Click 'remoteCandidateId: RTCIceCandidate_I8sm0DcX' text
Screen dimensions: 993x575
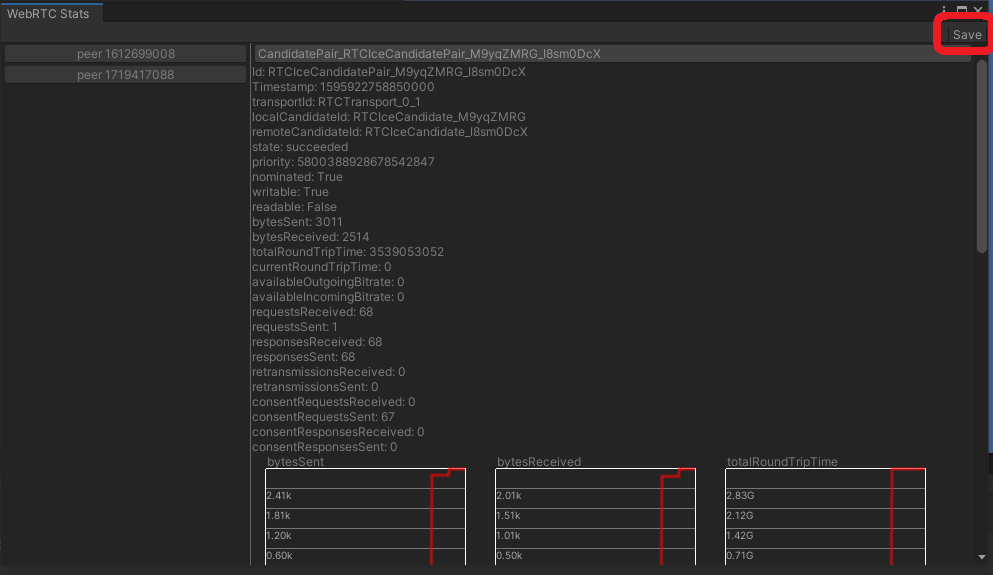tap(389, 132)
